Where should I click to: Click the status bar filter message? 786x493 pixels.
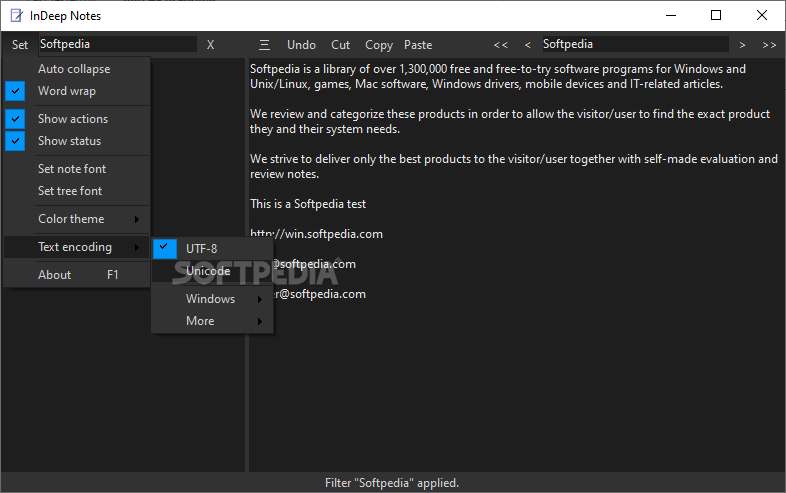(392, 483)
